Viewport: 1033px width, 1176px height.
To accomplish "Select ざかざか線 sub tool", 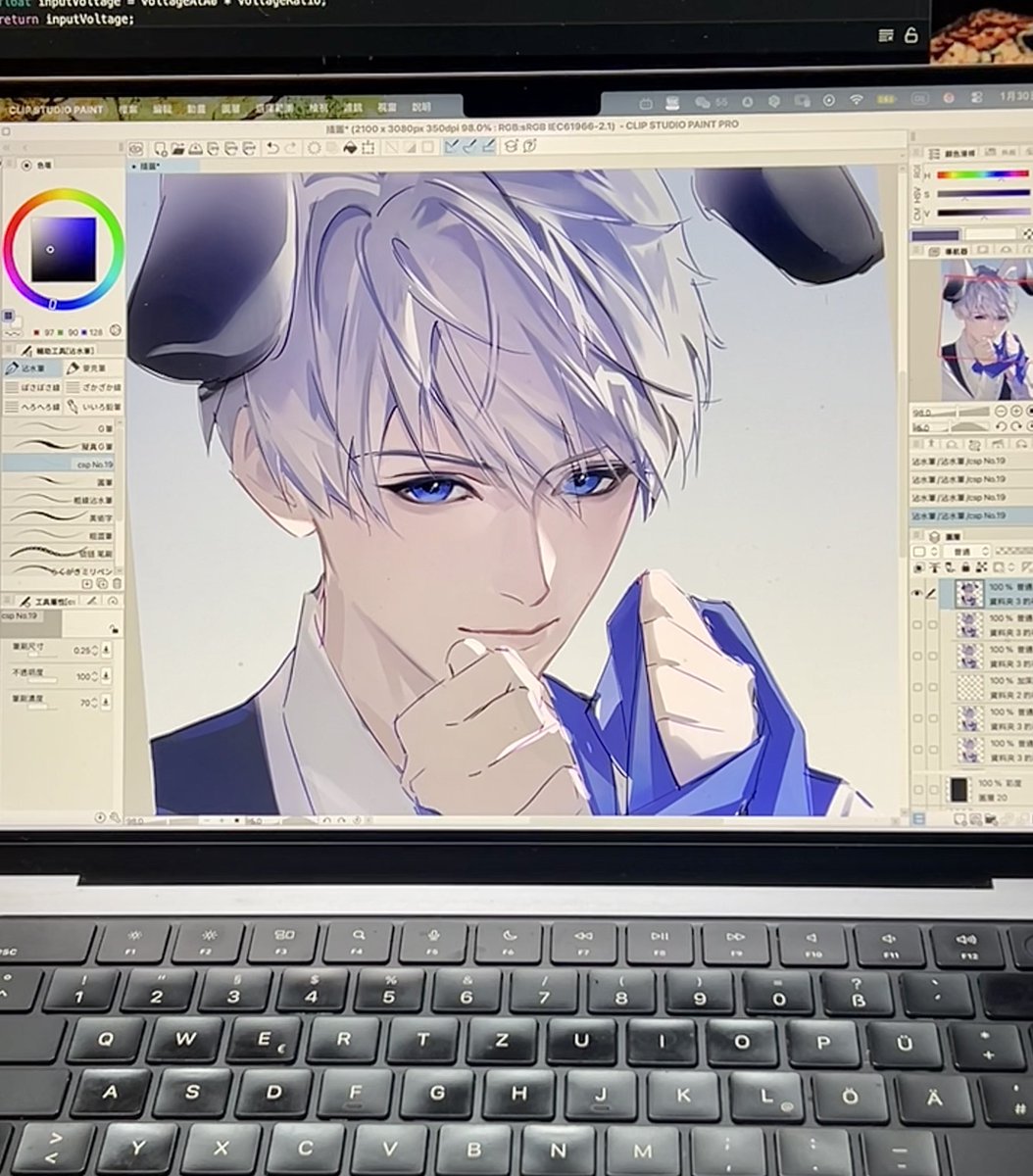I will tap(93, 387).
